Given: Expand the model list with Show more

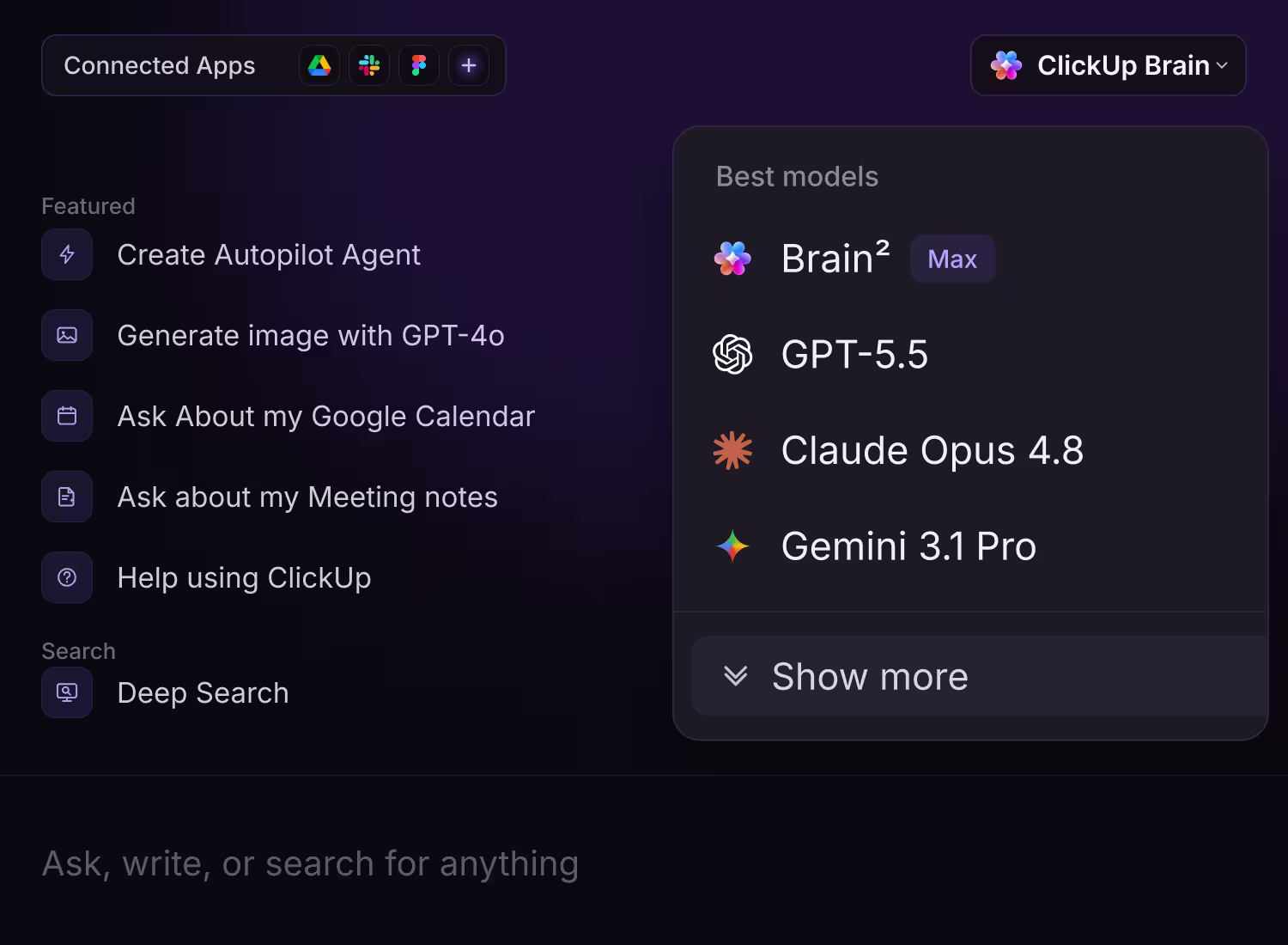Looking at the screenshot, I should 979,676.
